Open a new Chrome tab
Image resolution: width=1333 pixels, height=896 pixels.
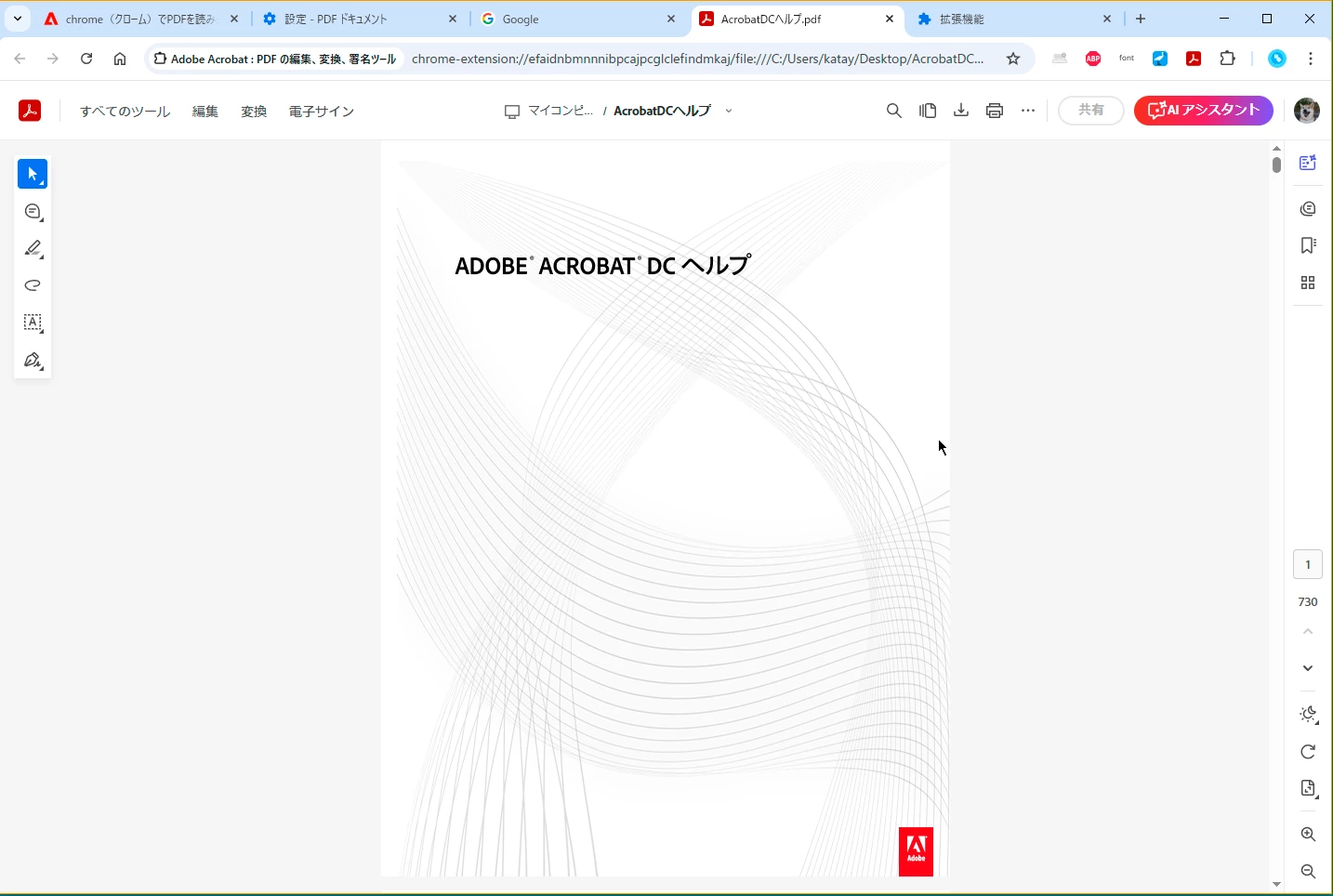point(1141,19)
